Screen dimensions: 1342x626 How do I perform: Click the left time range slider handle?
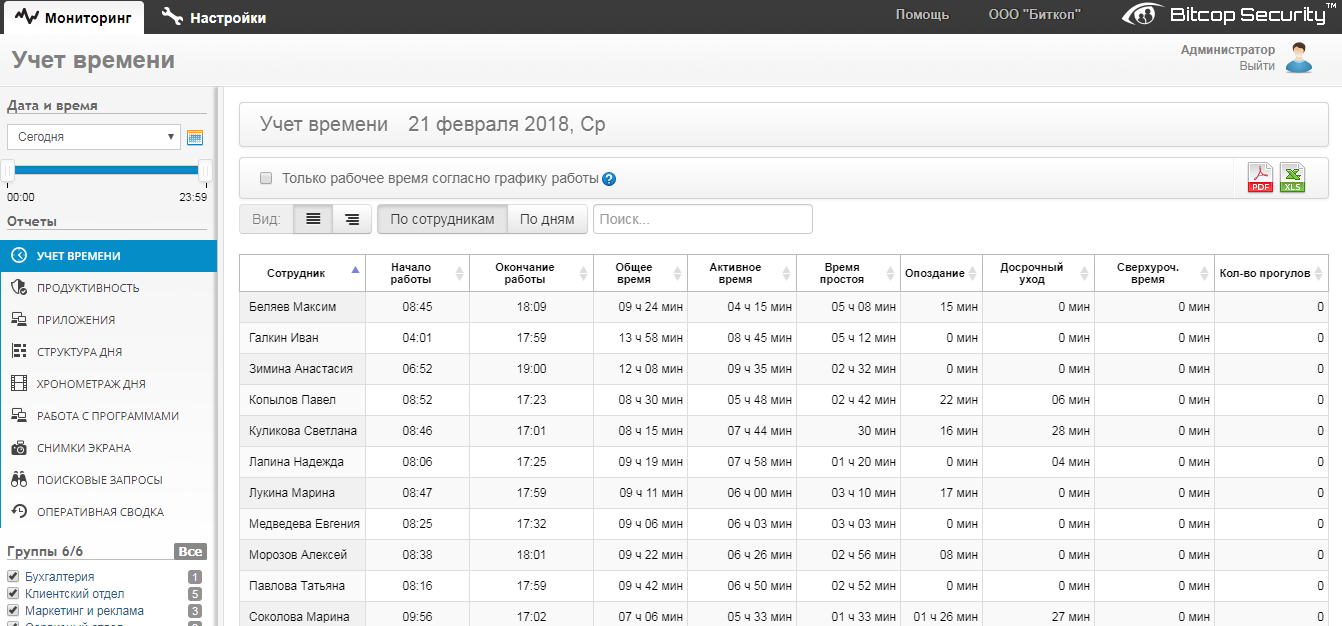(8, 170)
